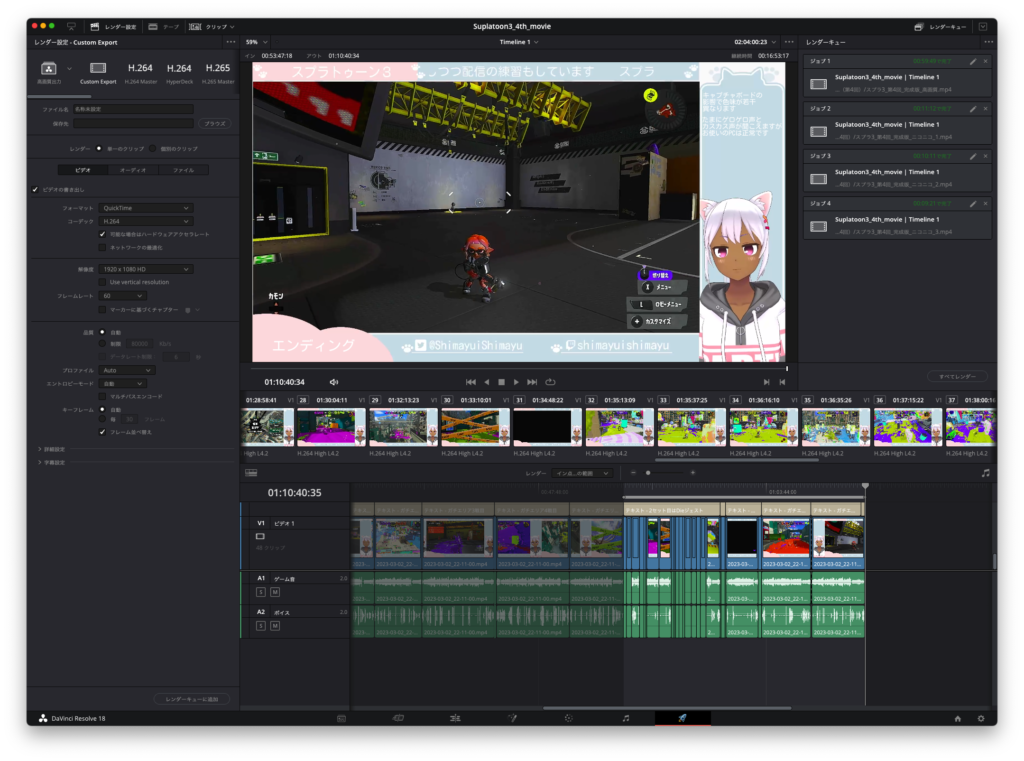
Task: Open the resolution 1920 x 1080 HD dropdown
Action: tap(146, 269)
